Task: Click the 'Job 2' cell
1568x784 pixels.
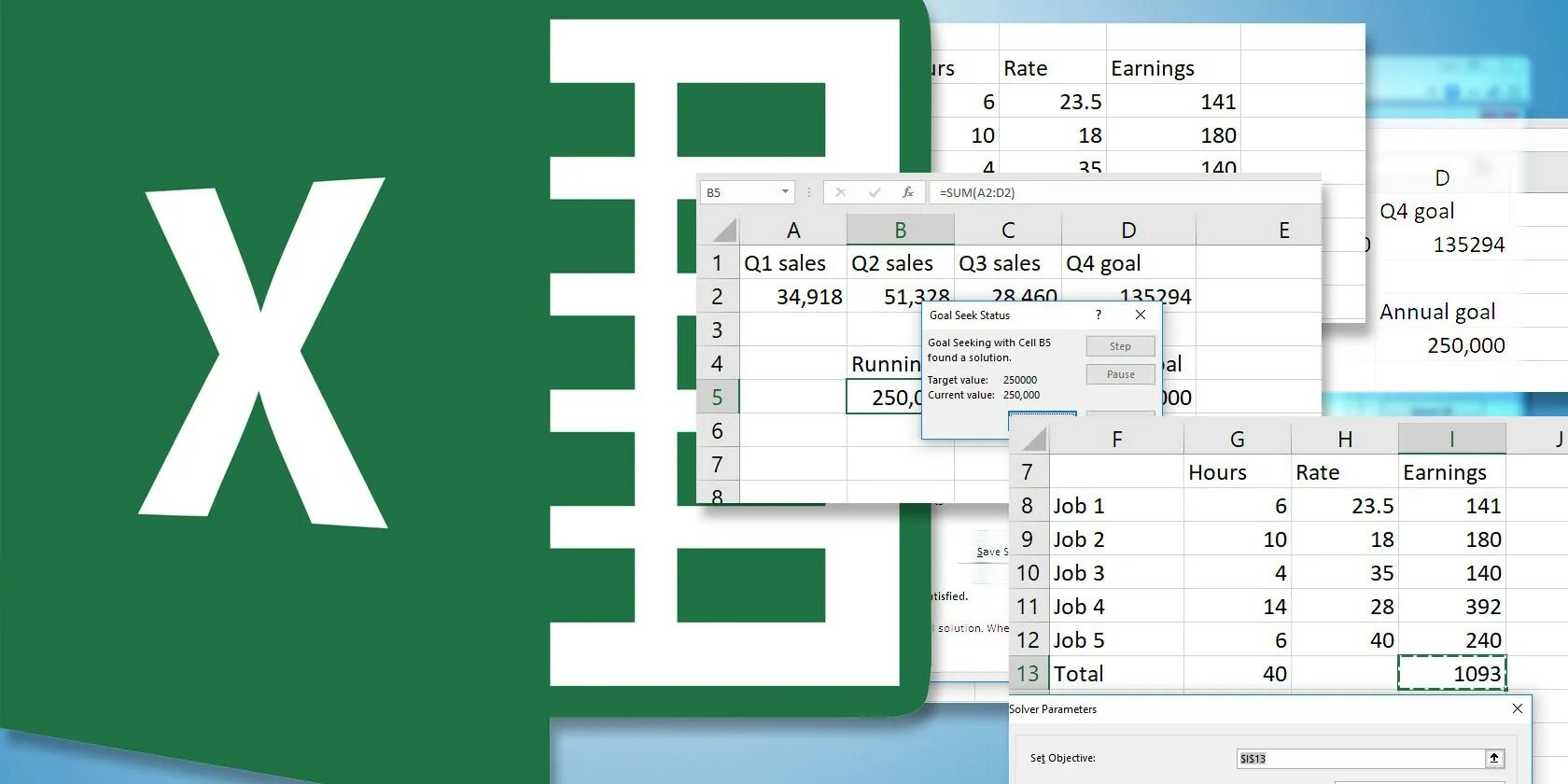Action: click(1117, 539)
